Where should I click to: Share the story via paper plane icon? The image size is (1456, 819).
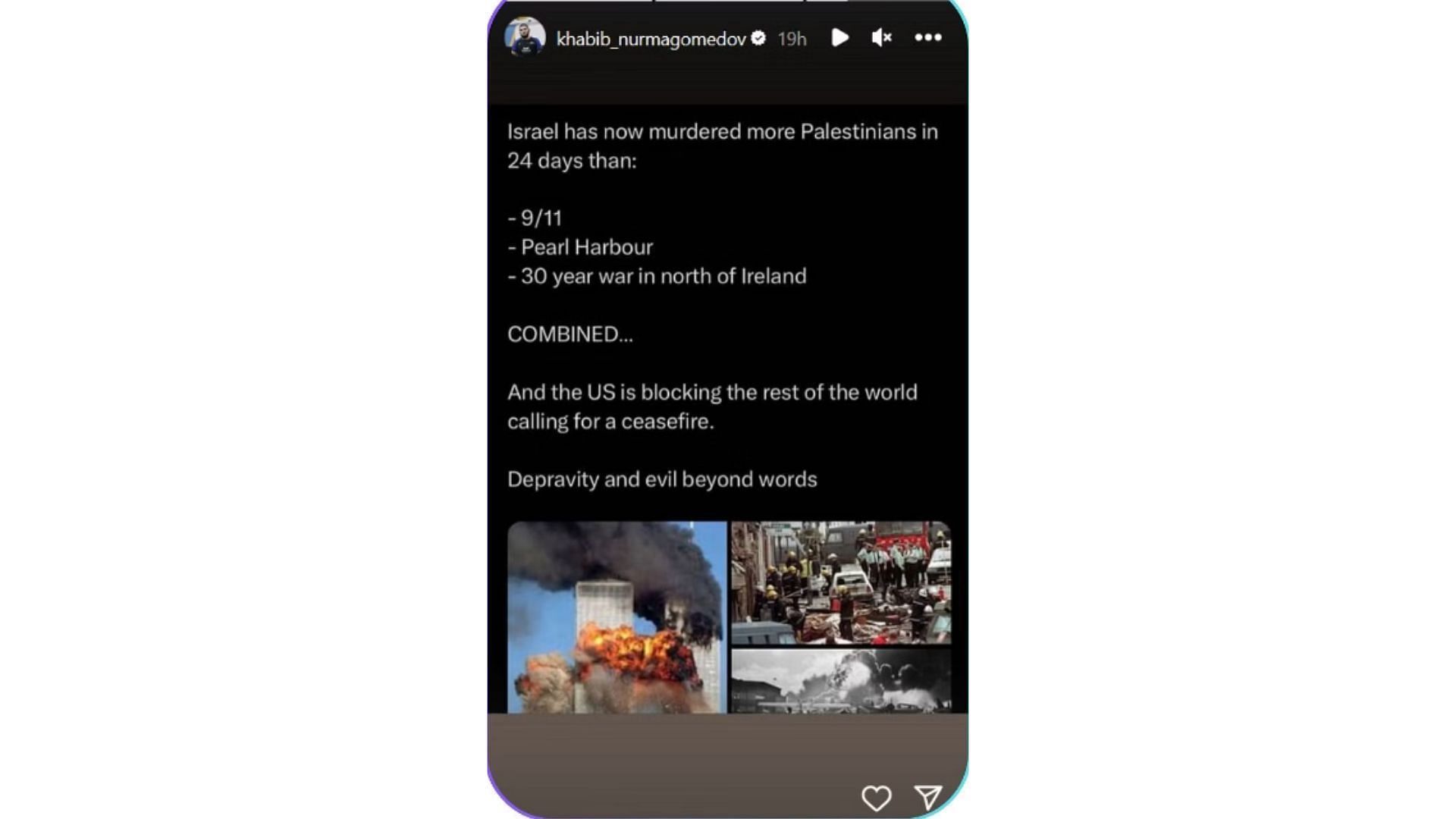pos(928,797)
